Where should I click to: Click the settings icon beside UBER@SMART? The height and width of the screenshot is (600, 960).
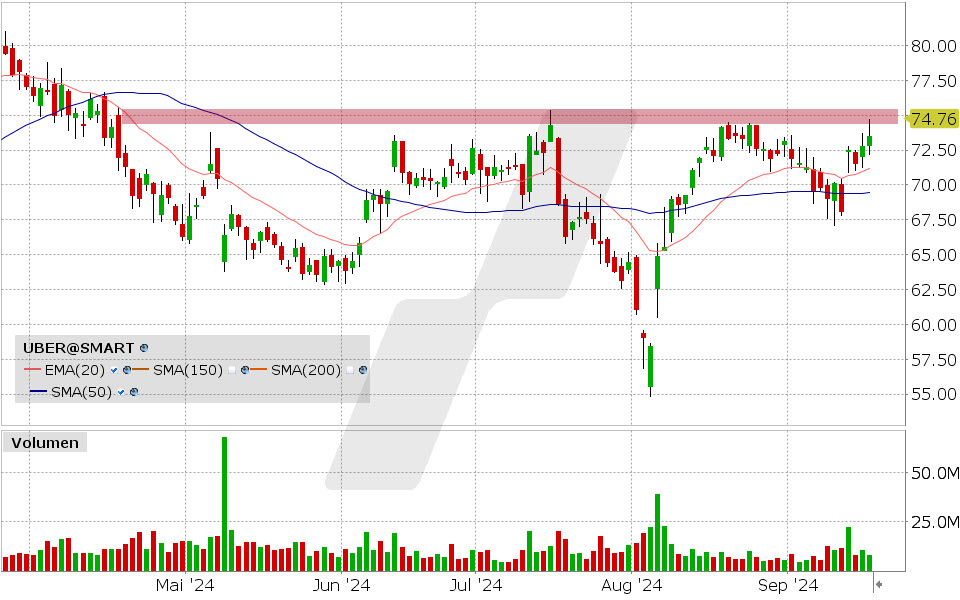[x=144, y=348]
